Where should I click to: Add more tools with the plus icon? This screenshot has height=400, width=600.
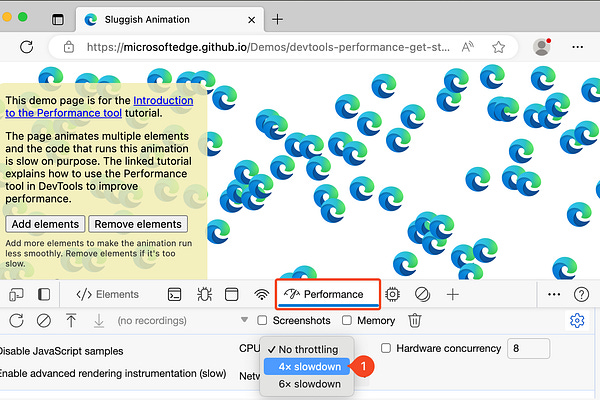[453, 294]
